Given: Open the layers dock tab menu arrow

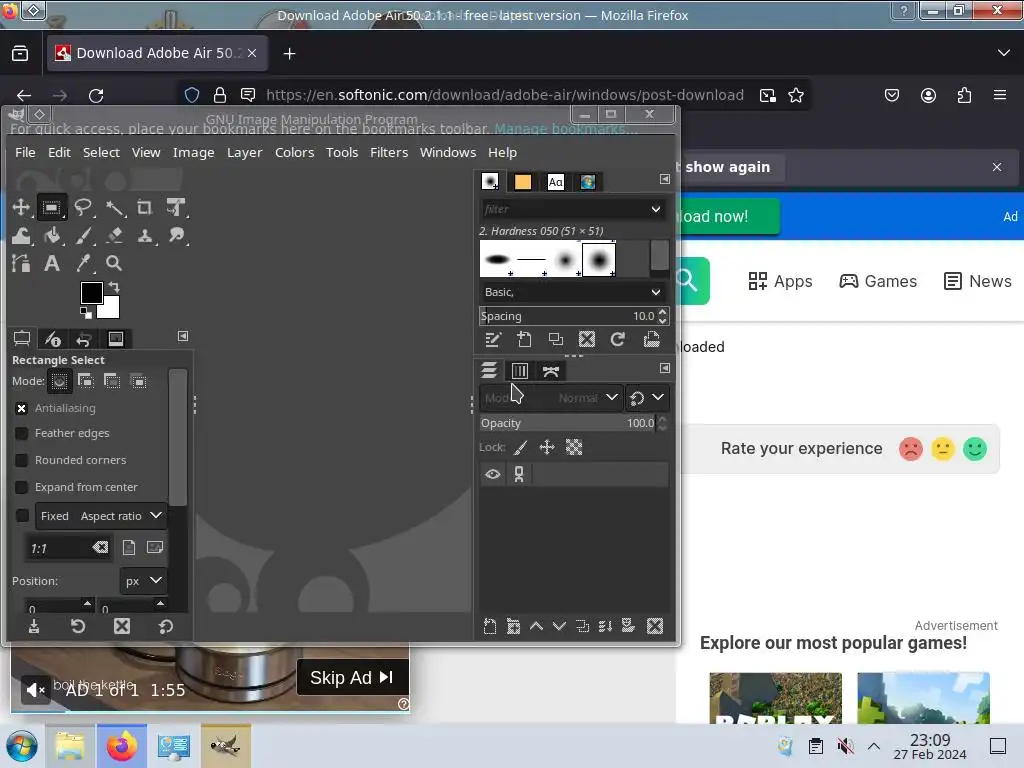Looking at the screenshot, I should [665, 368].
